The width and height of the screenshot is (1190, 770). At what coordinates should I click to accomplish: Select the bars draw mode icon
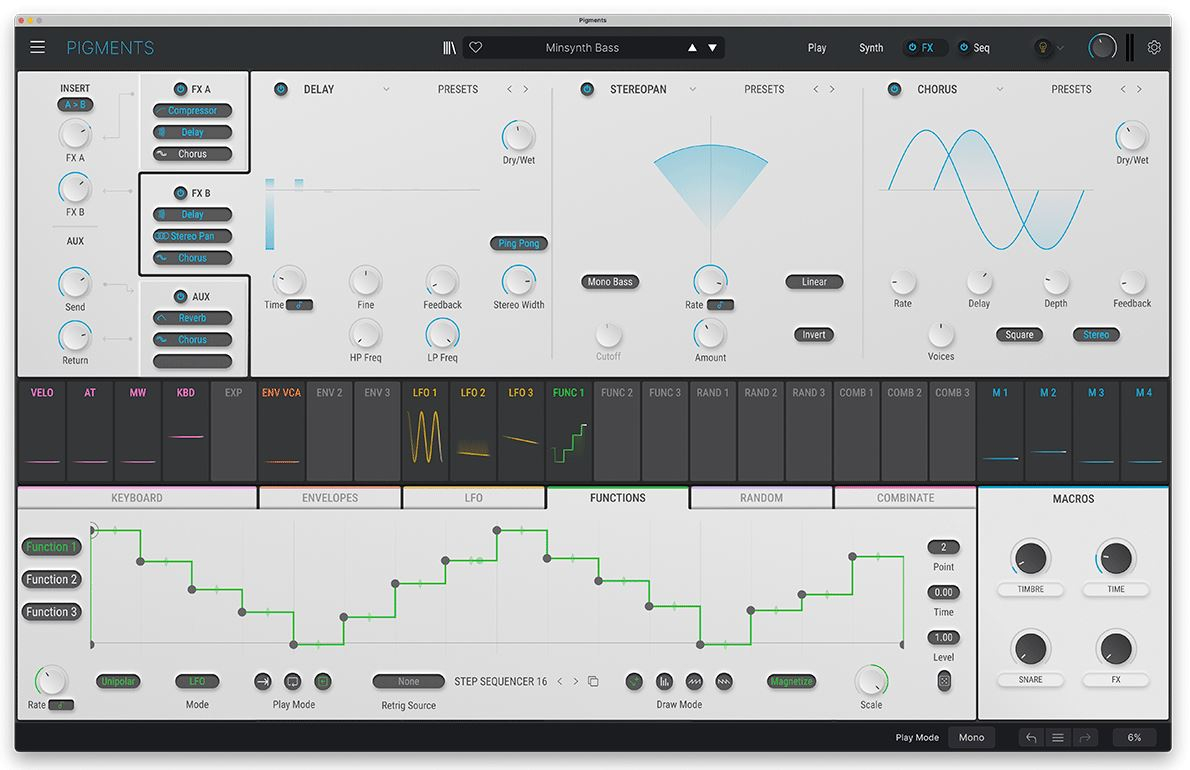pyautogui.click(x=664, y=682)
